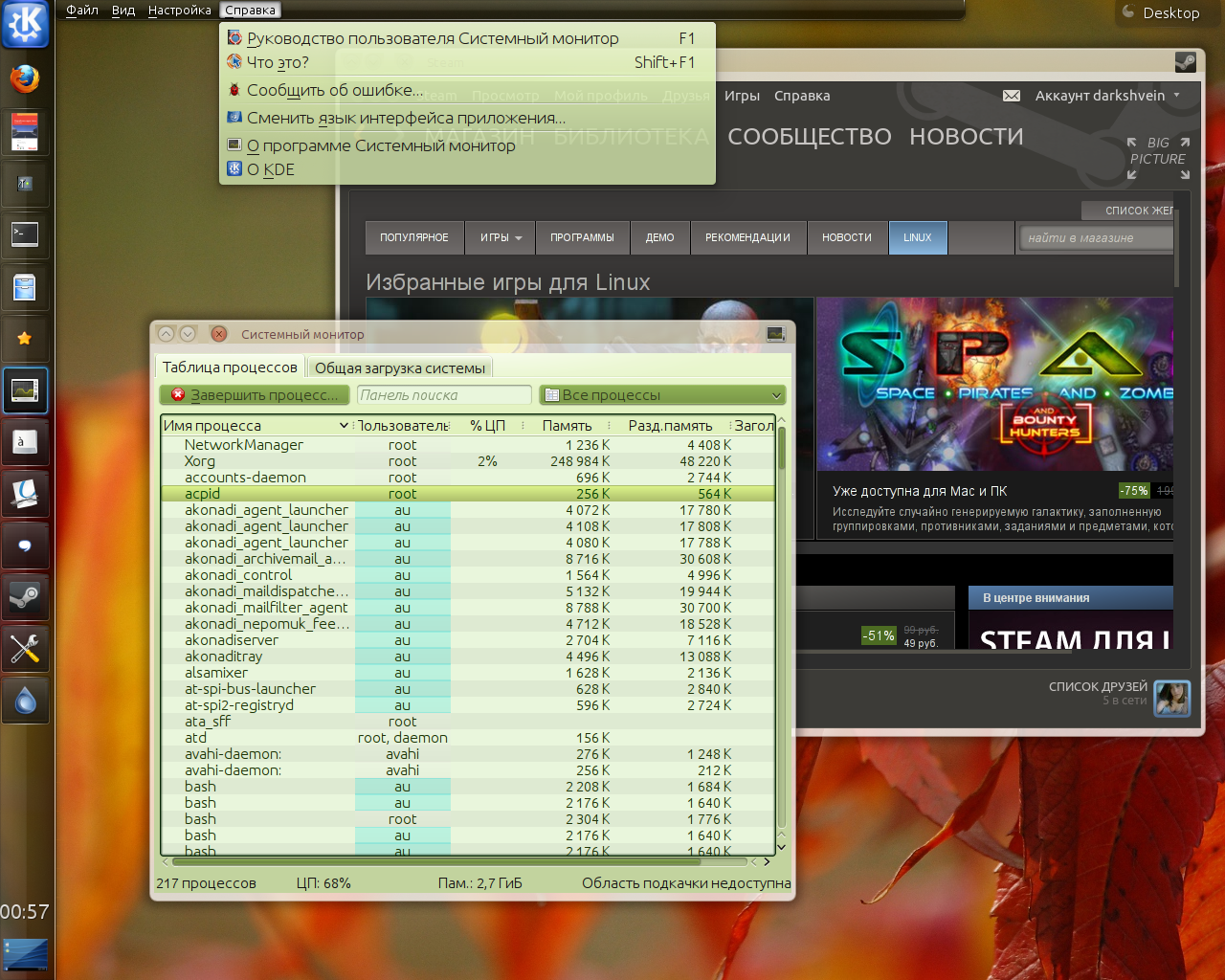1225x980 pixels.
Task: Open the Вид menu
Action: (x=123, y=11)
